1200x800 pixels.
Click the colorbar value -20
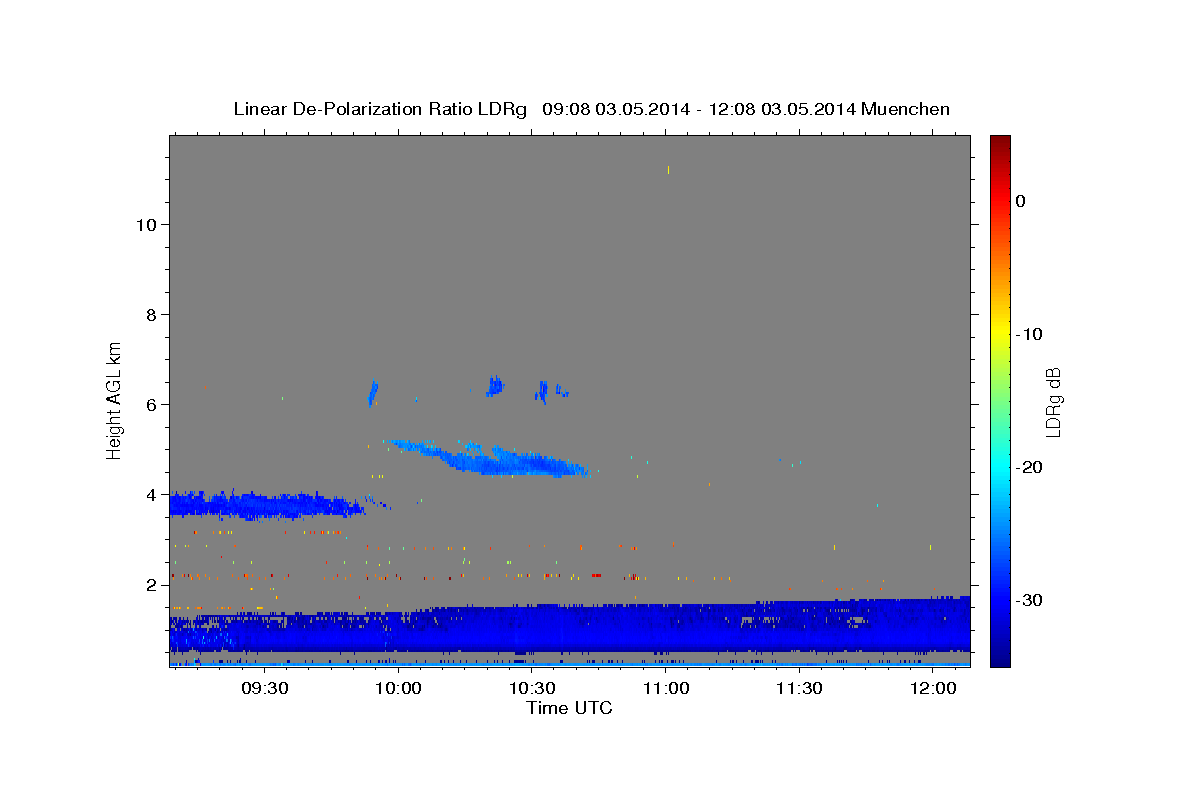coord(1031,467)
